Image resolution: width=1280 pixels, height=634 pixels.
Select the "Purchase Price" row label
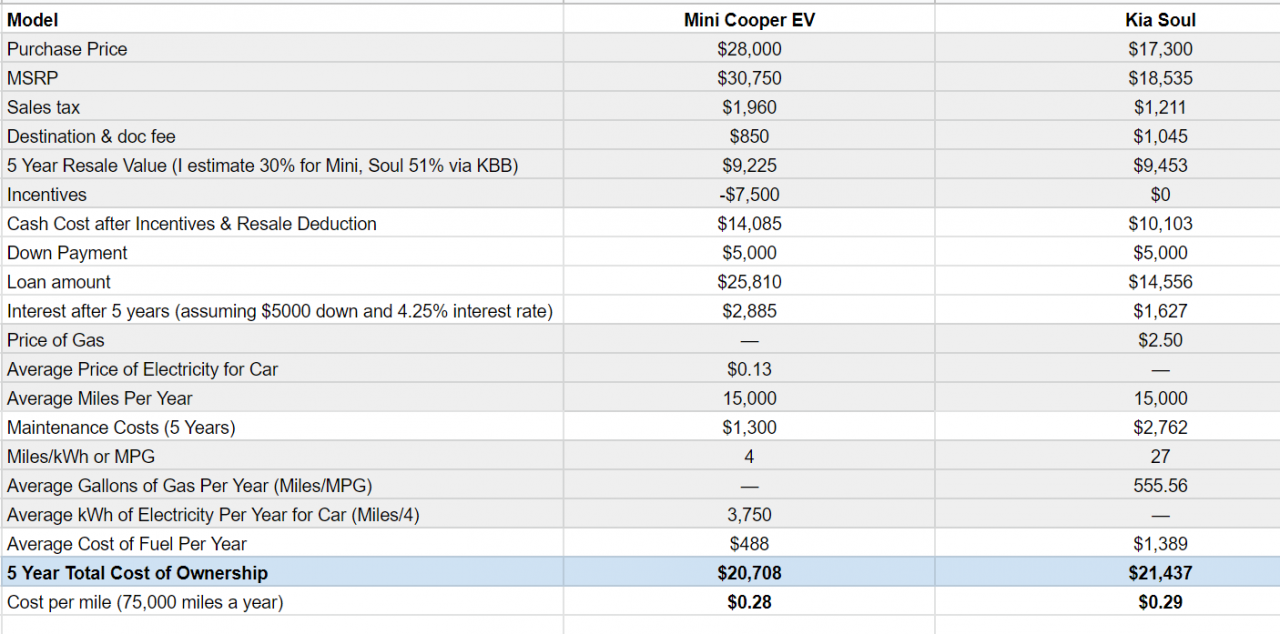click(x=67, y=49)
